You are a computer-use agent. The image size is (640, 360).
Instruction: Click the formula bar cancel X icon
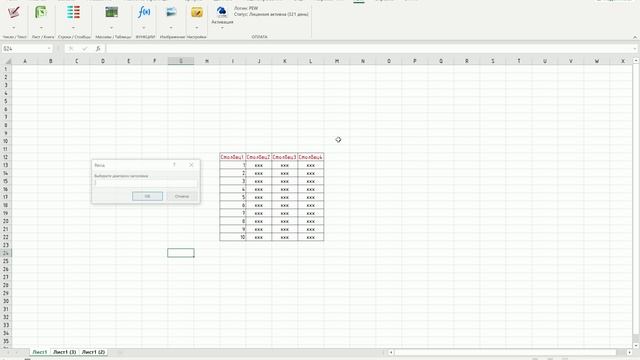coord(71,49)
